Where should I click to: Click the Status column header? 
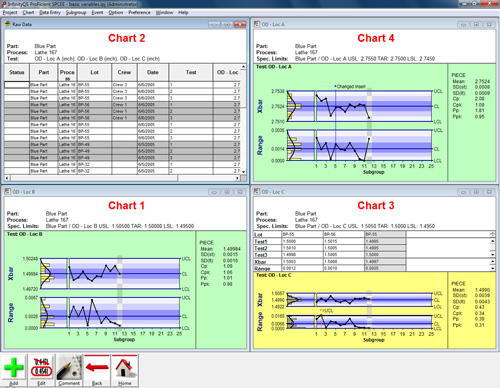coord(17,72)
